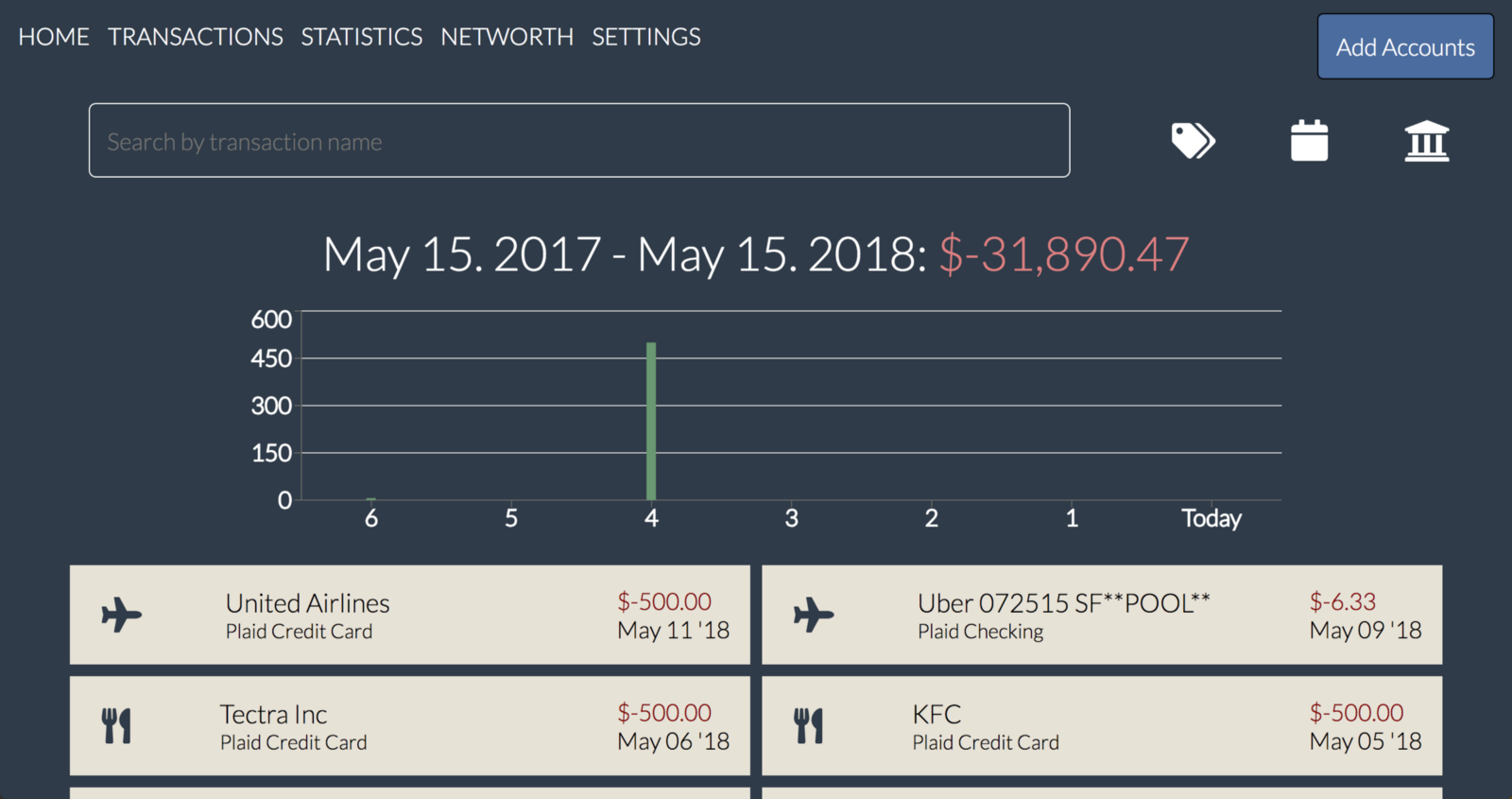Open the SETTINGS page
The height and width of the screenshot is (799, 1512).
click(x=646, y=37)
